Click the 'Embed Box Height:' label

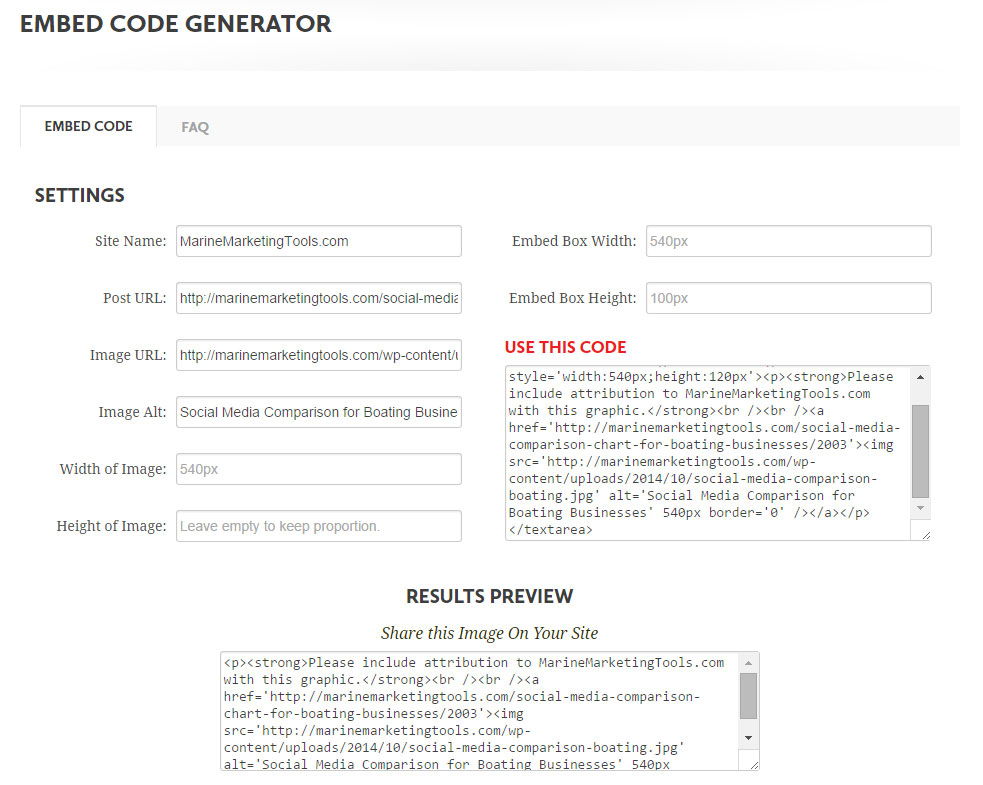(572, 298)
